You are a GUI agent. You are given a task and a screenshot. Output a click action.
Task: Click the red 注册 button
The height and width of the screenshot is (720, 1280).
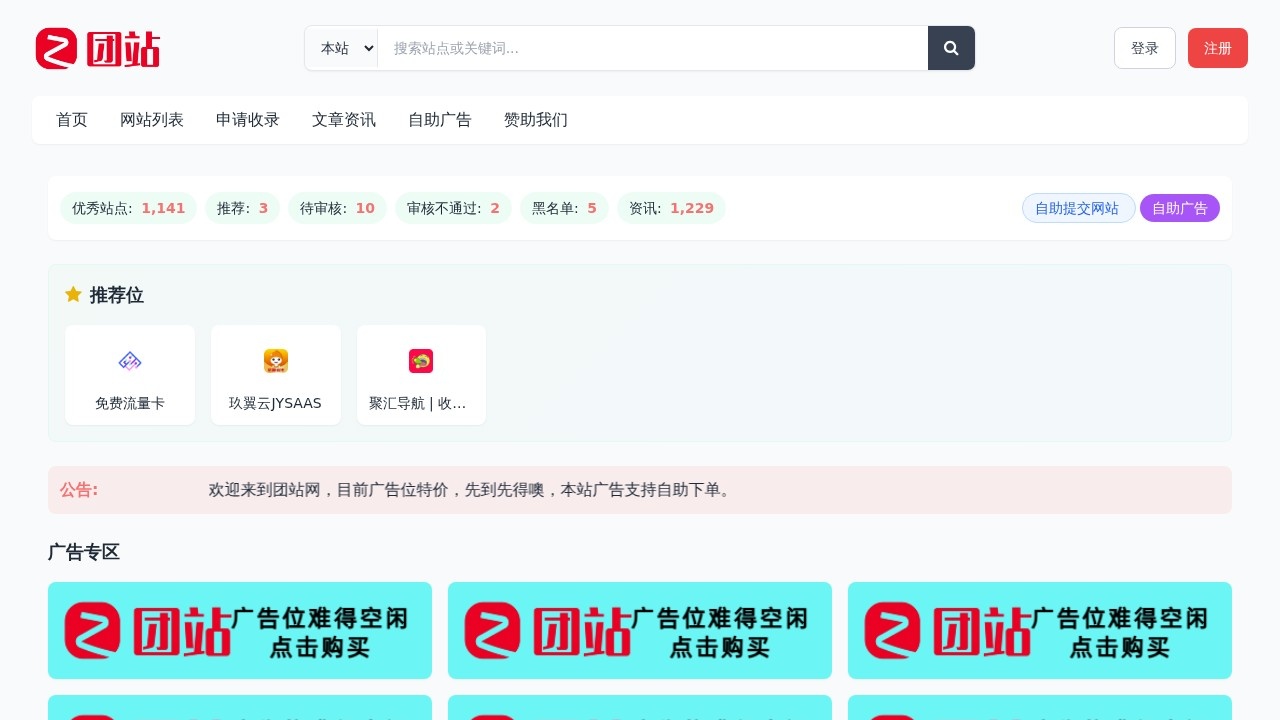(1218, 48)
